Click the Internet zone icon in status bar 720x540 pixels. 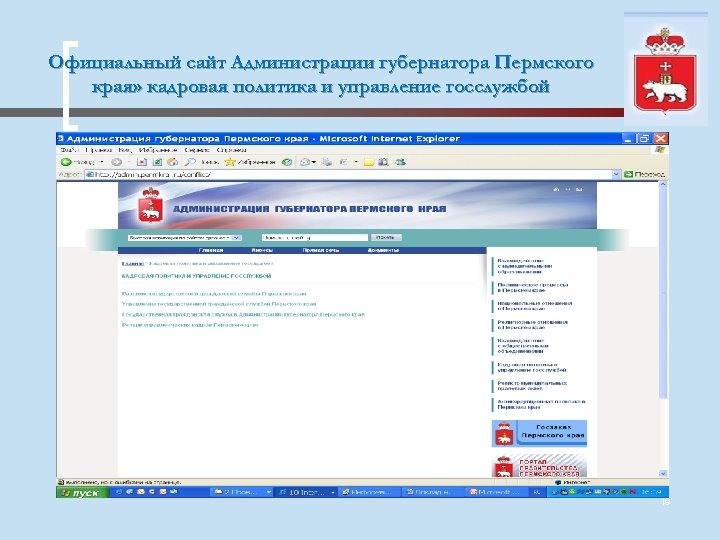pos(558,482)
